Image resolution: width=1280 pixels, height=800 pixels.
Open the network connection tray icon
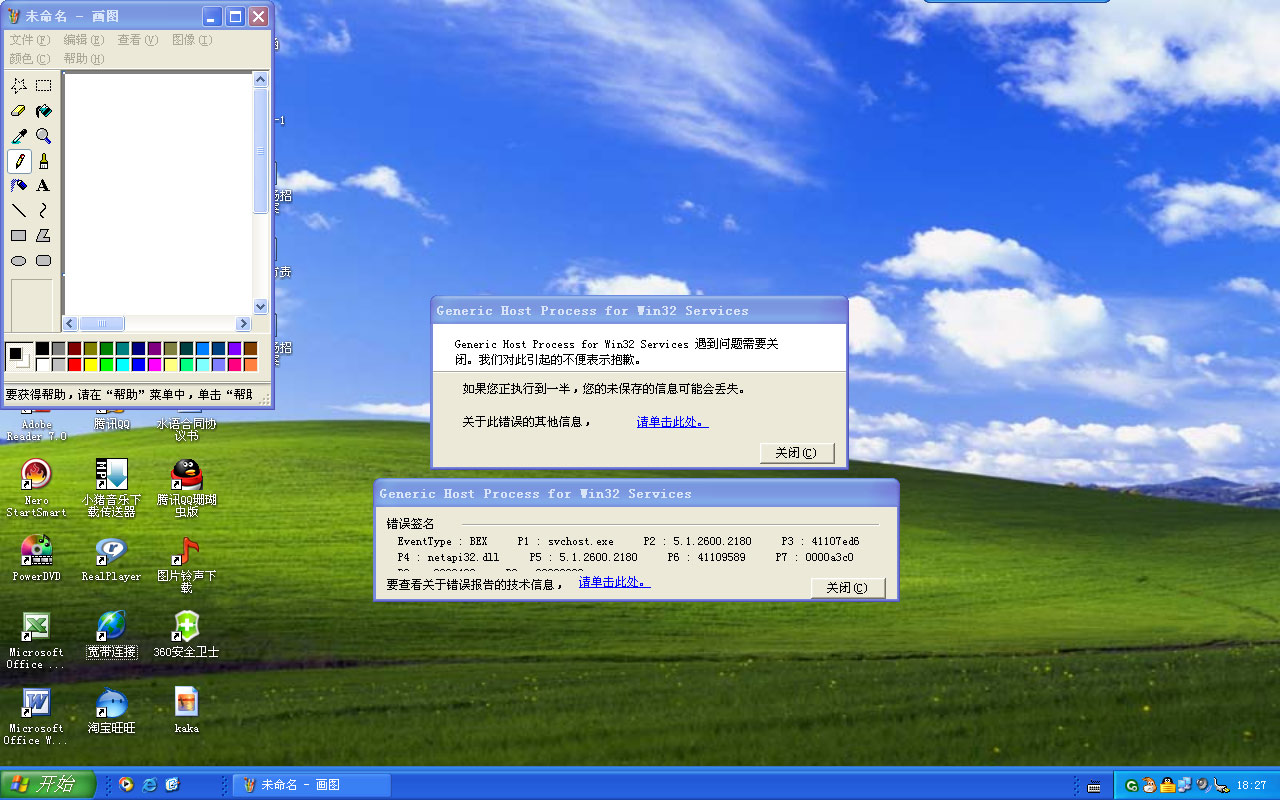coord(1185,786)
